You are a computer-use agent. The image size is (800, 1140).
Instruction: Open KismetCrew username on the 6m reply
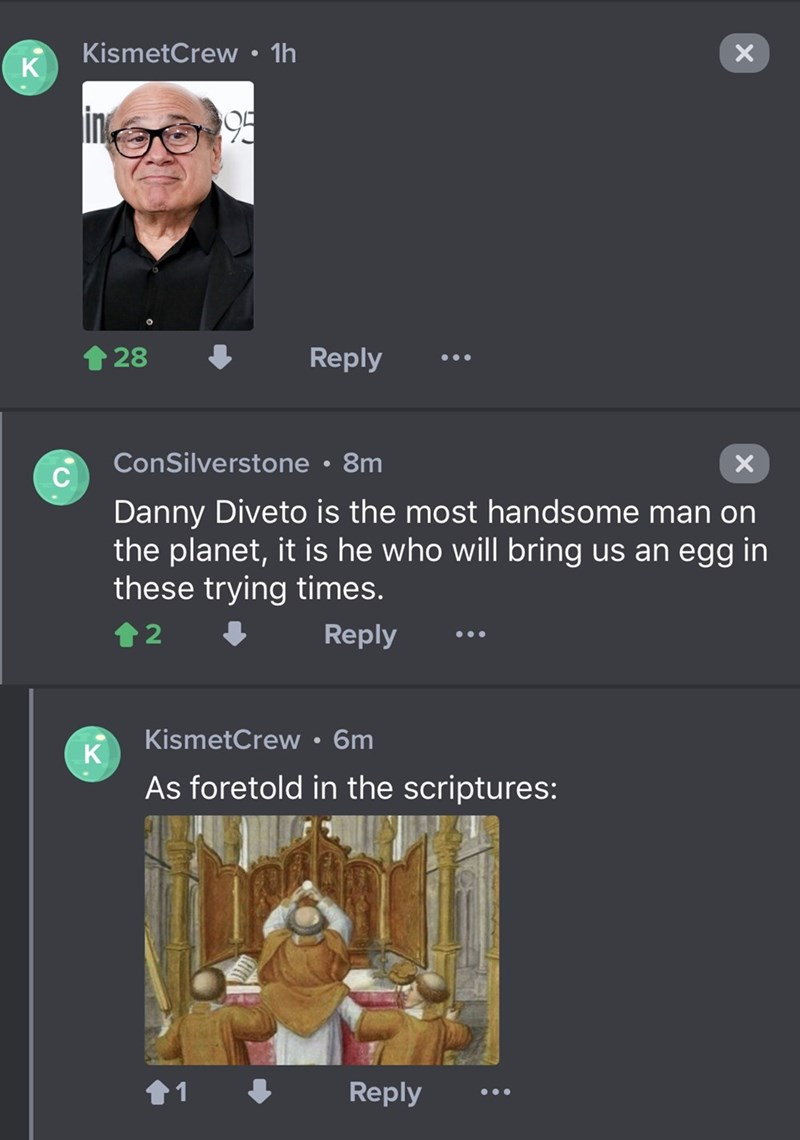click(222, 740)
